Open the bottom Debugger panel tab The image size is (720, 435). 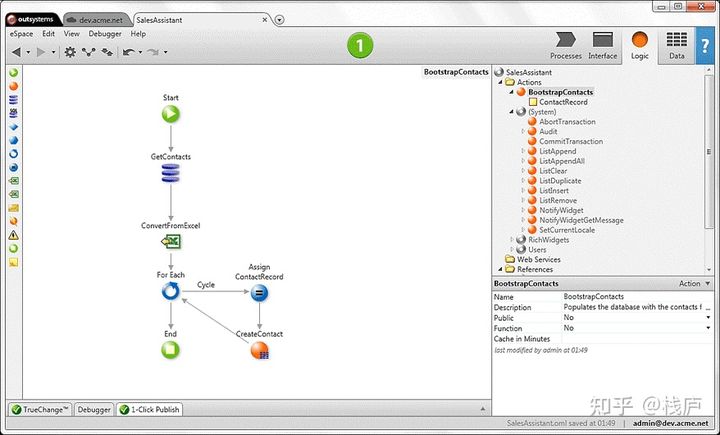(94, 409)
